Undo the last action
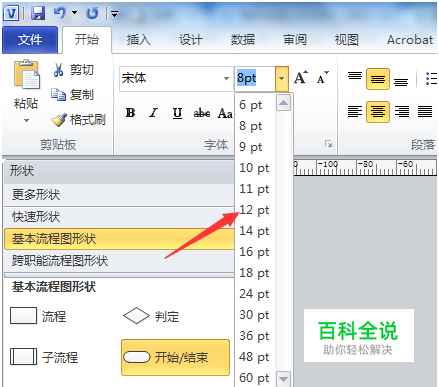The width and height of the screenshot is (439, 387). click(x=60, y=13)
